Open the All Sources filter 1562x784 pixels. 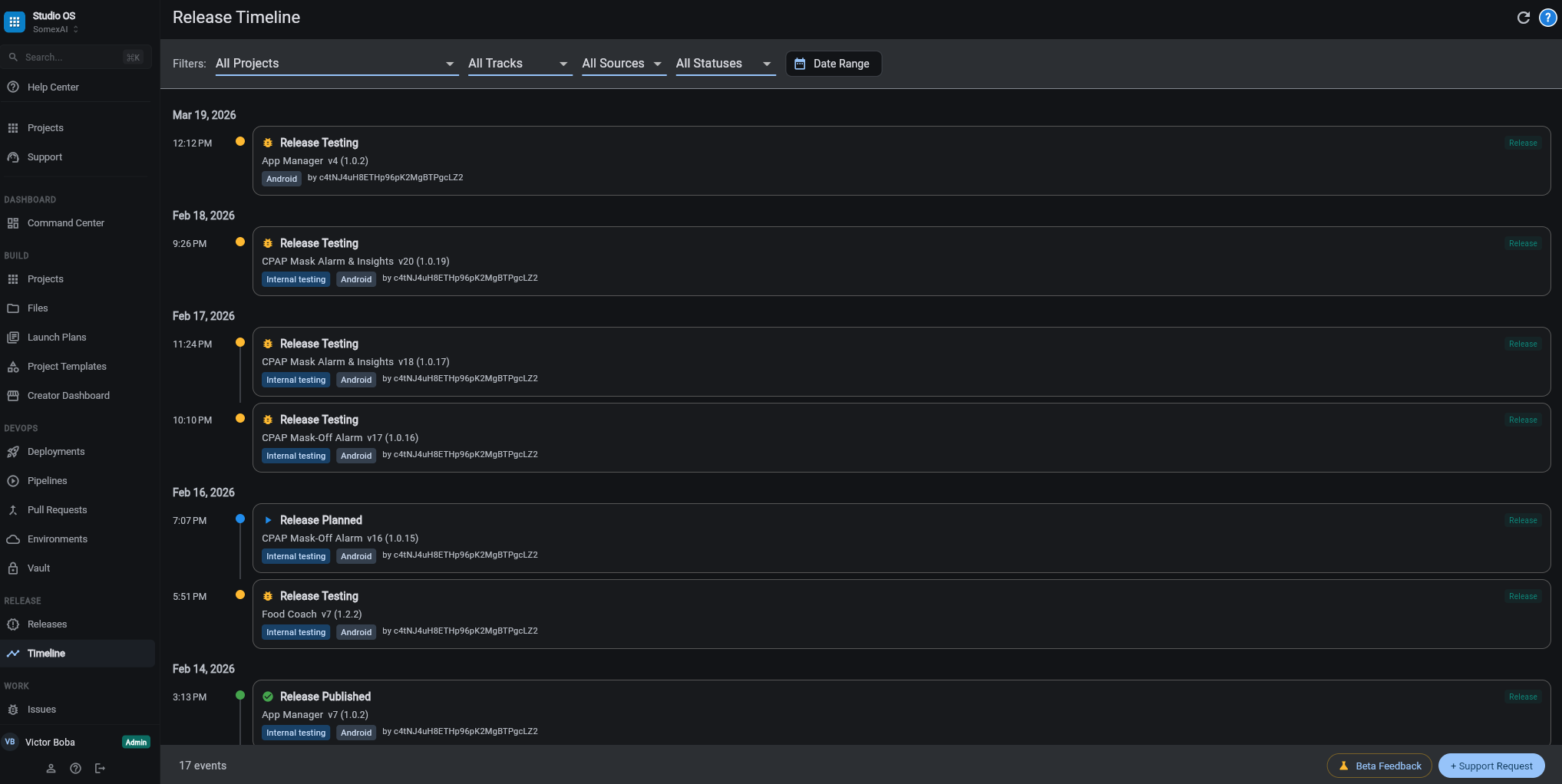coord(622,64)
